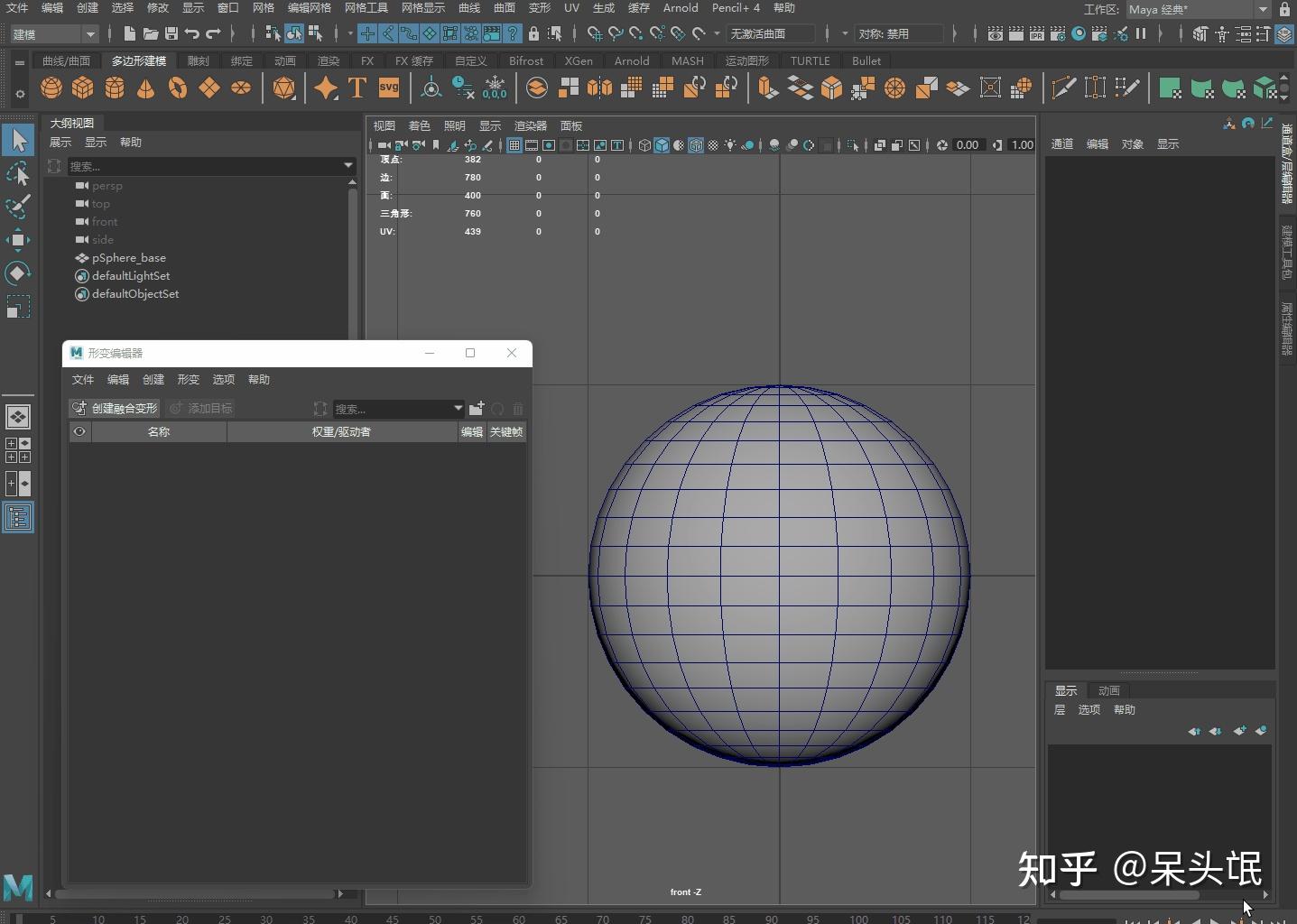The width and height of the screenshot is (1297, 924).
Task: Open the 建模 menu set dropdown
Action: point(90,34)
